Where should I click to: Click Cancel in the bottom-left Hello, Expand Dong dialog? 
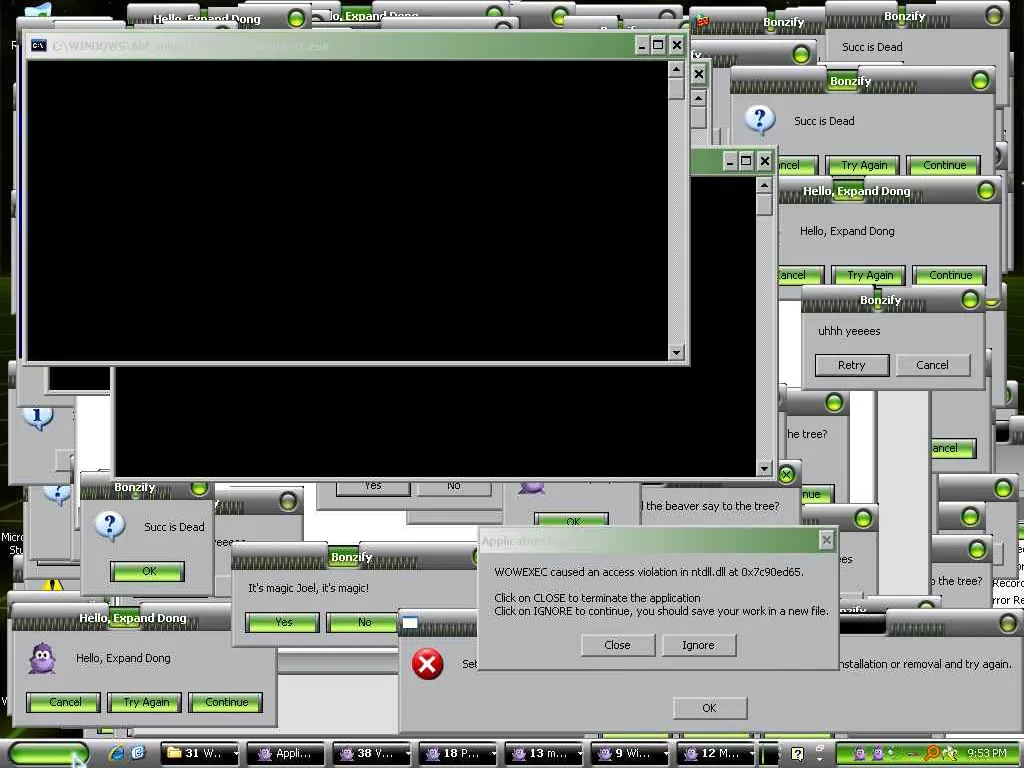pyautogui.click(x=64, y=703)
